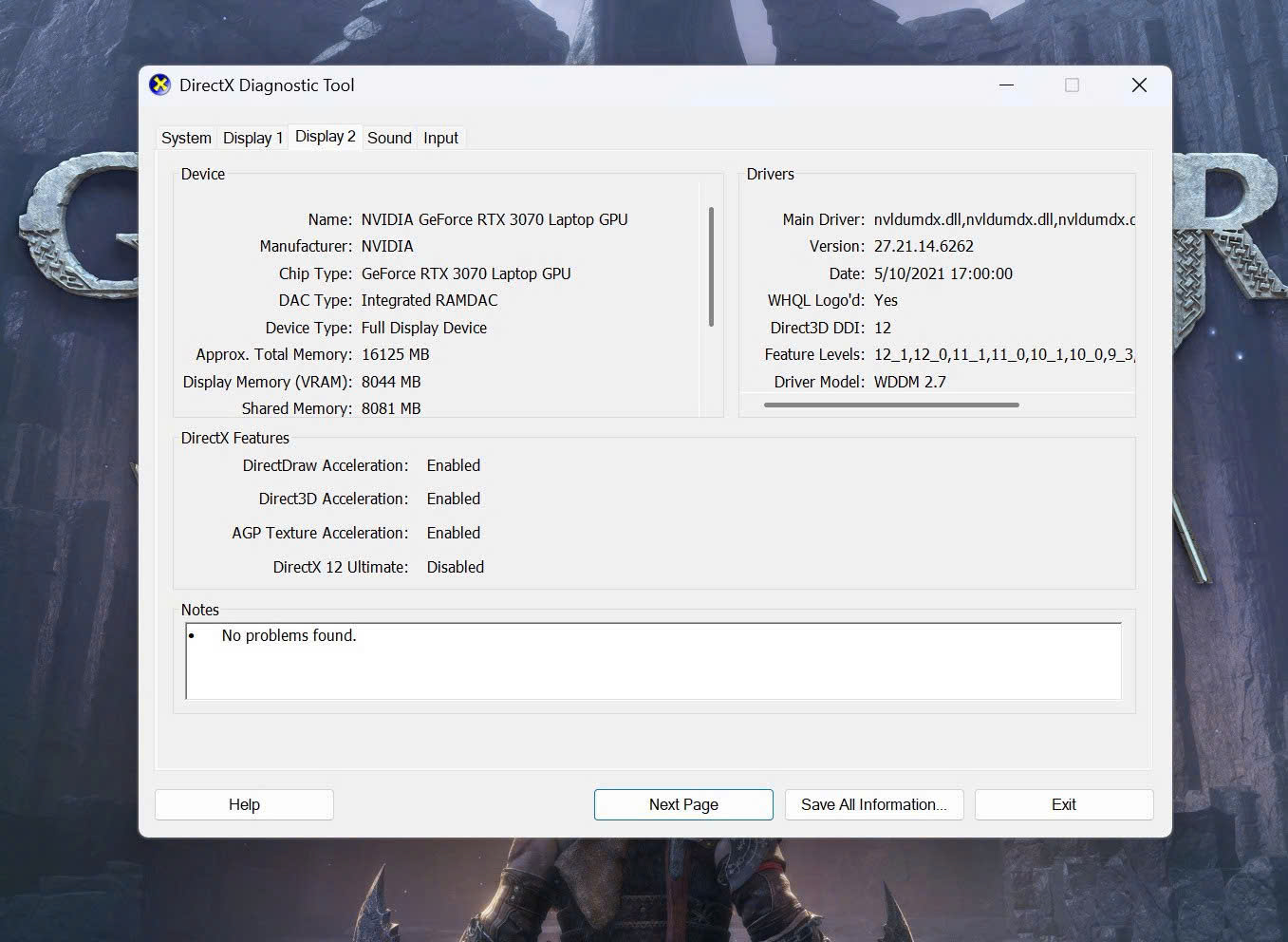This screenshot has width=1288, height=942.
Task: Close the DirectX Diagnostic Tool window
Action: (1139, 85)
